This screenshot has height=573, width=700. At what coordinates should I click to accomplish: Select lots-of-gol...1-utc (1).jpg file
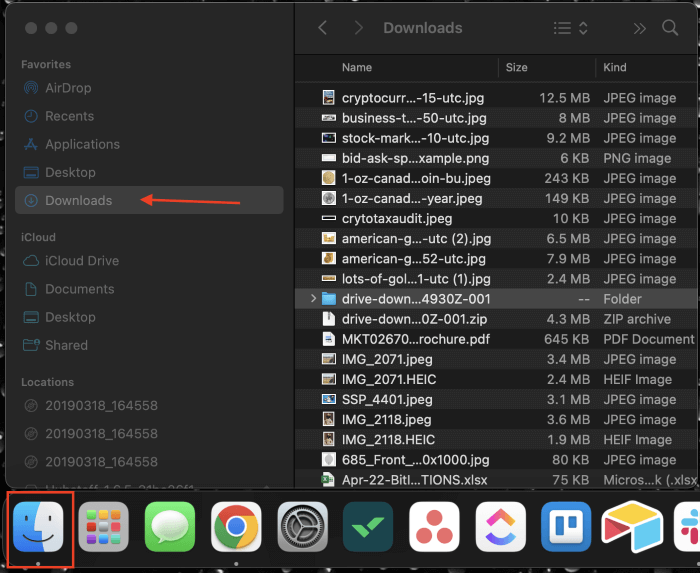(x=496, y=278)
